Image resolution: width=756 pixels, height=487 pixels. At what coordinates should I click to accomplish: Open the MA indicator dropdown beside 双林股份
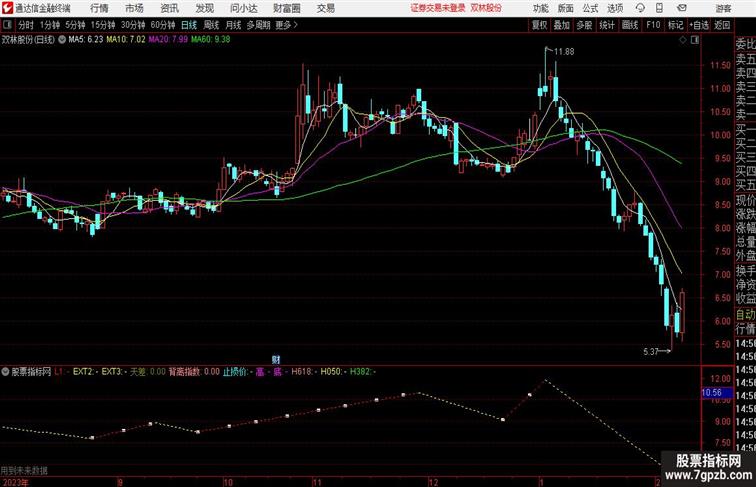pos(64,40)
